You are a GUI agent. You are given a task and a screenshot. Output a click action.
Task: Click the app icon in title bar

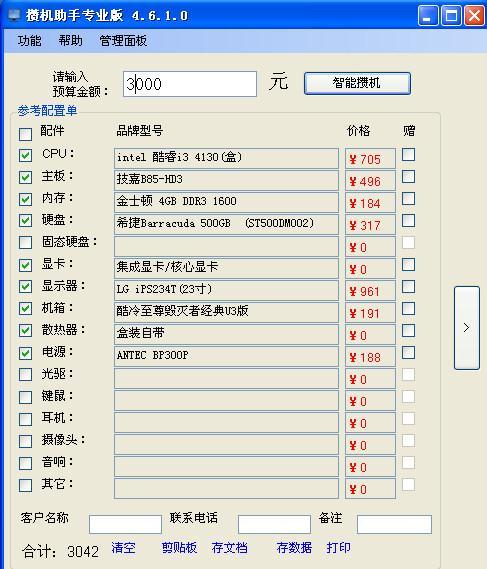[x=14, y=15]
